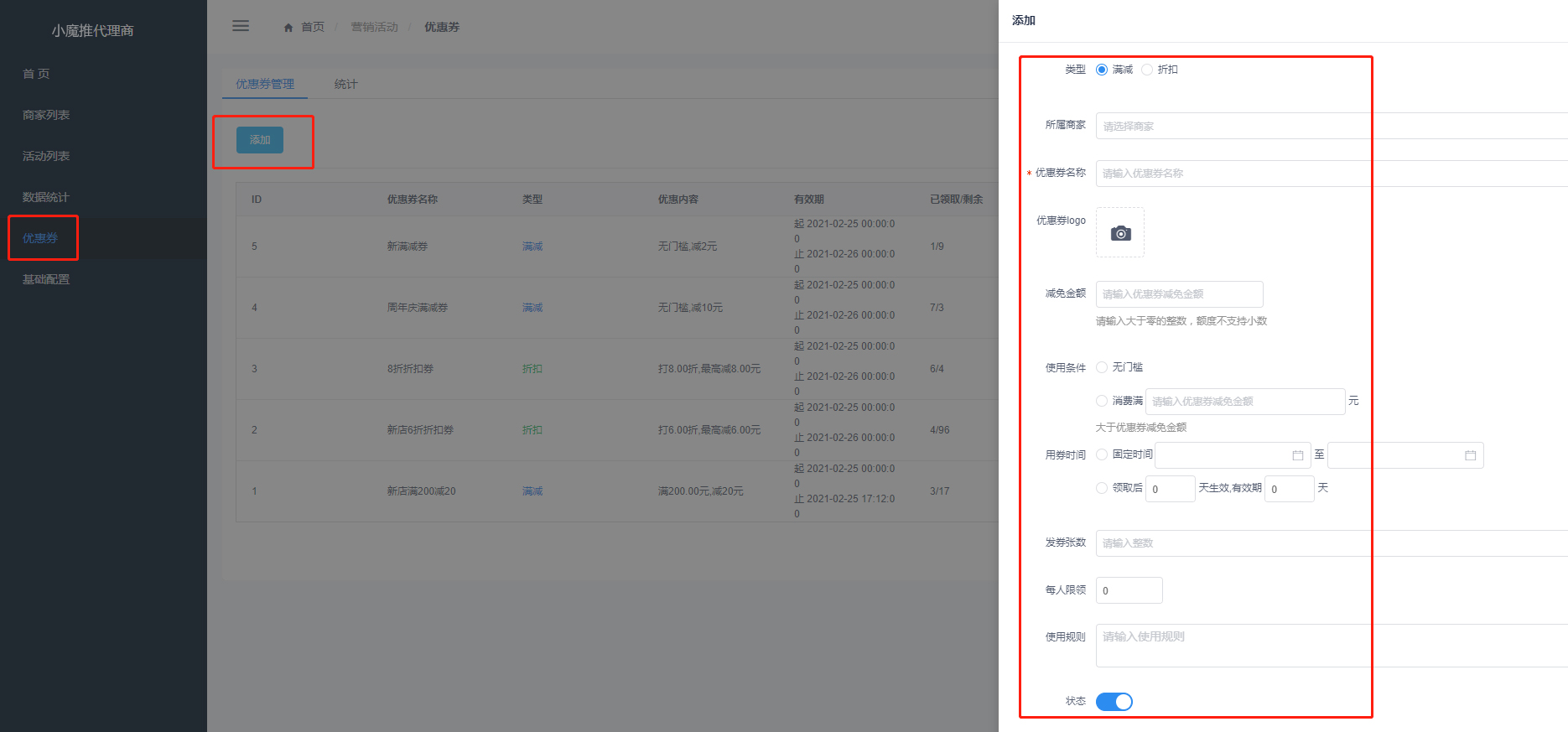Click the hamburger menu collapse icon

tap(241, 26)
